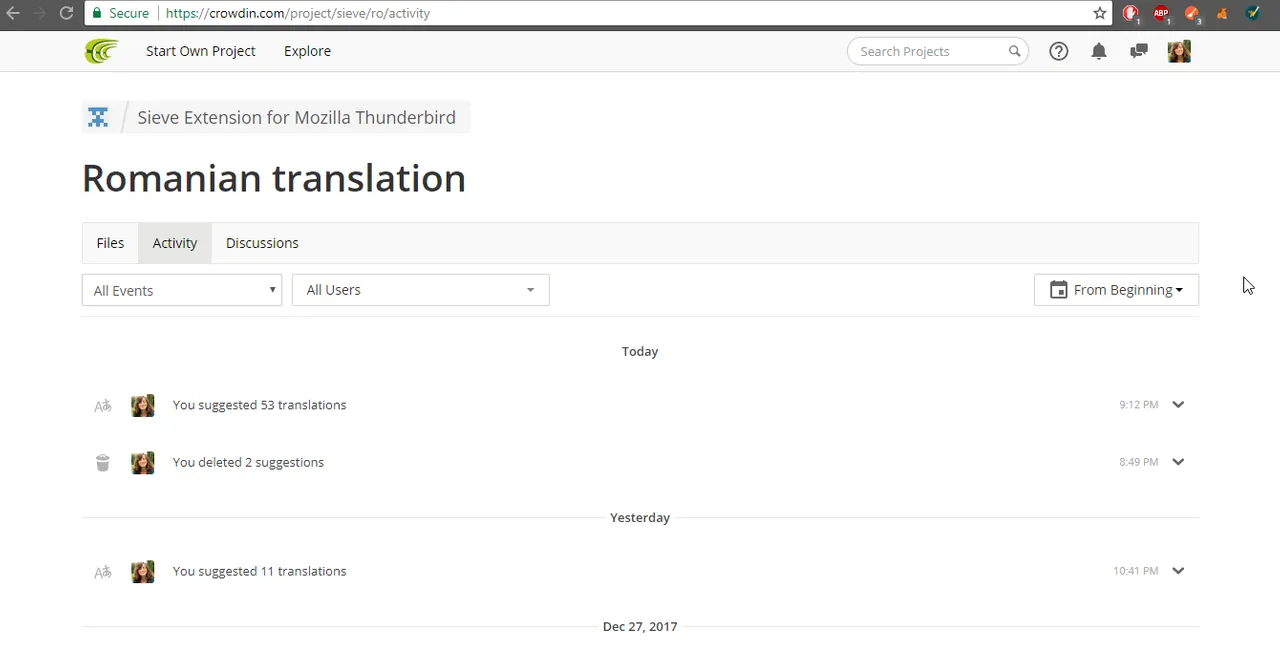Open Sieve Extension for Mozilla Thunderbird link

point(296,117)
